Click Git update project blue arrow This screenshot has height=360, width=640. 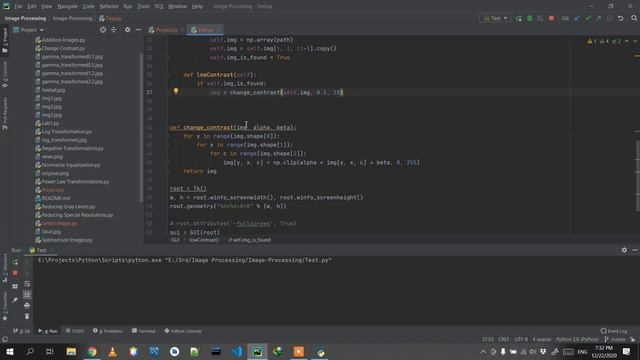(x=577, y=18)
